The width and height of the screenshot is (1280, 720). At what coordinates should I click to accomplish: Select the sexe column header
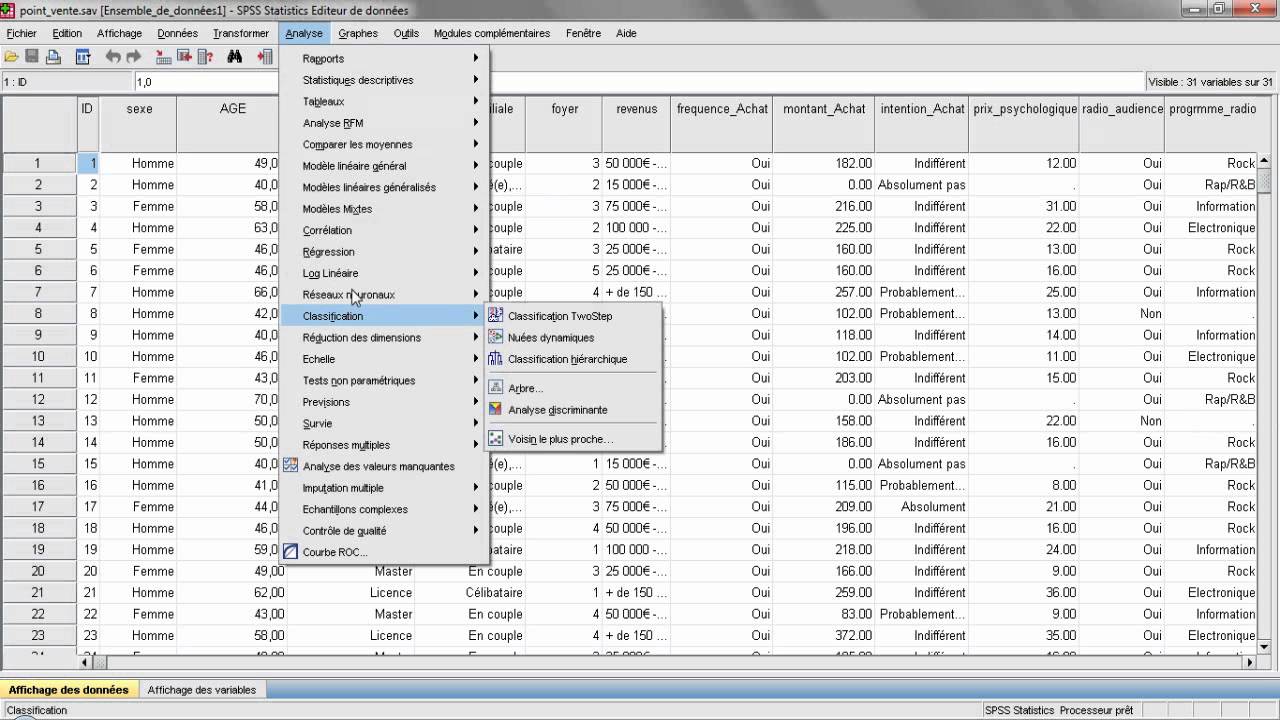coord(140,124)
